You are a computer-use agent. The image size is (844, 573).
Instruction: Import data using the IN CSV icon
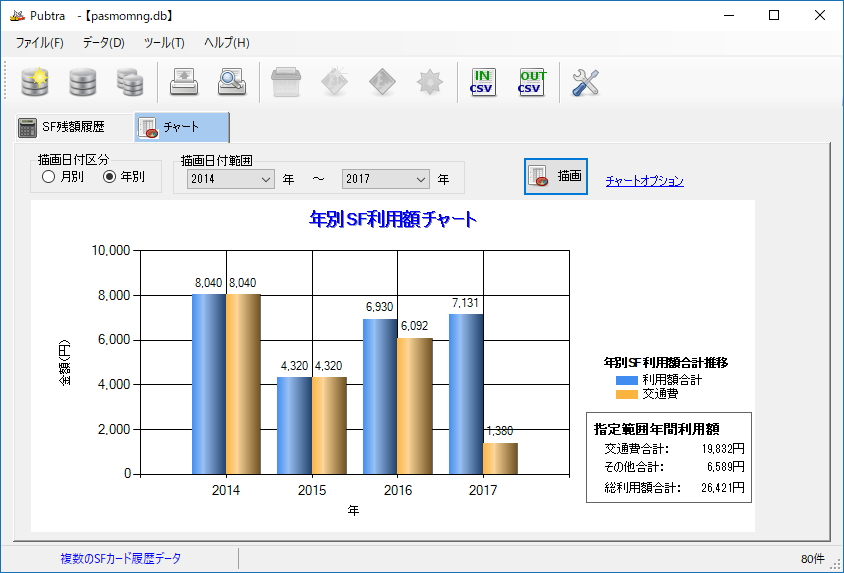coord(483,82)
